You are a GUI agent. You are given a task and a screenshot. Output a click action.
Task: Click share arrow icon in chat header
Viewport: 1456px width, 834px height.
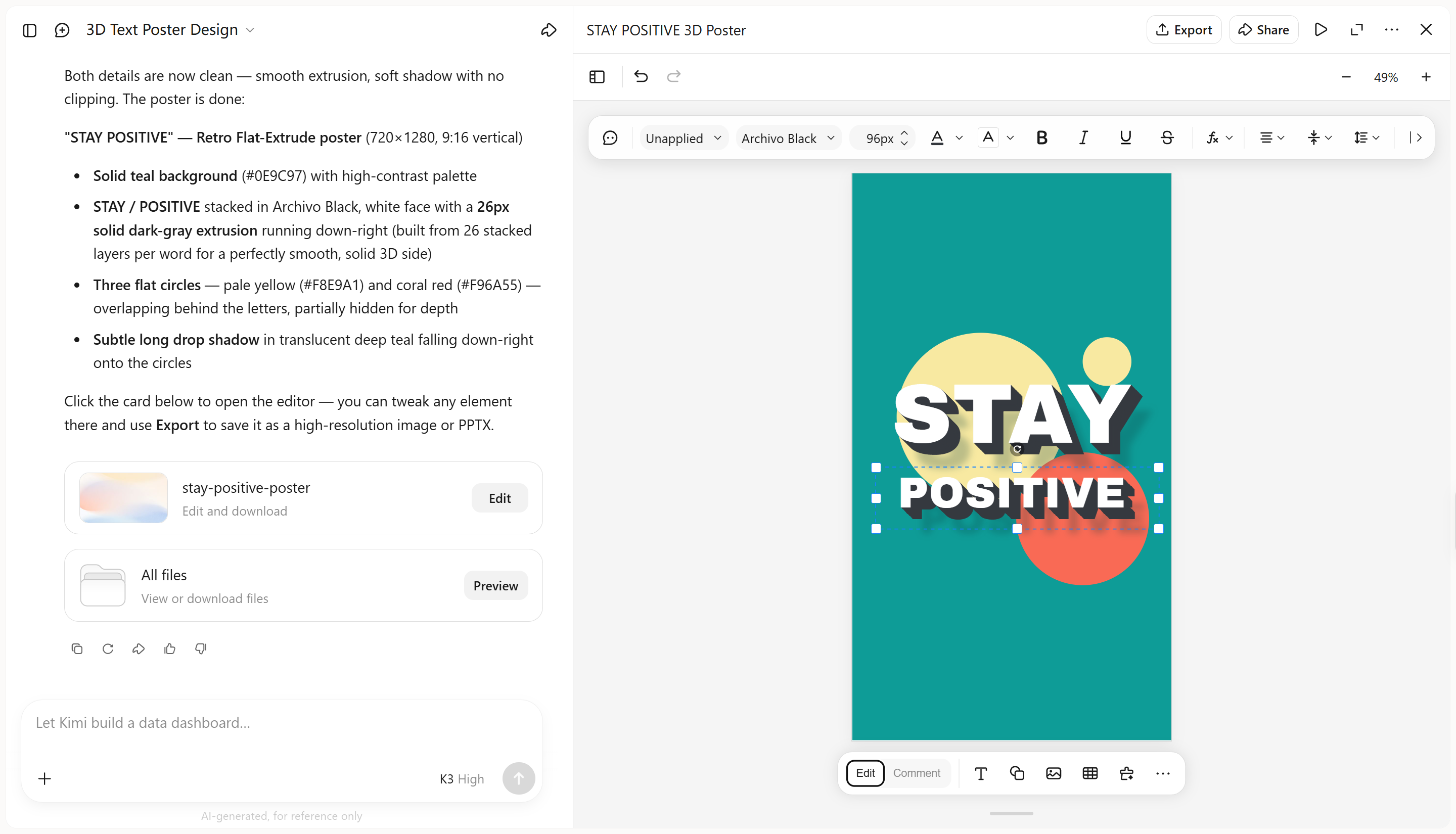point(548,30)
